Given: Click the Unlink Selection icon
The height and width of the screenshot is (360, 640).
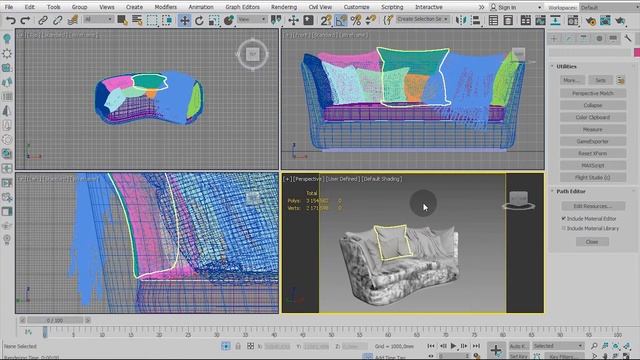Looking at the screenshot, I should 58,20.
